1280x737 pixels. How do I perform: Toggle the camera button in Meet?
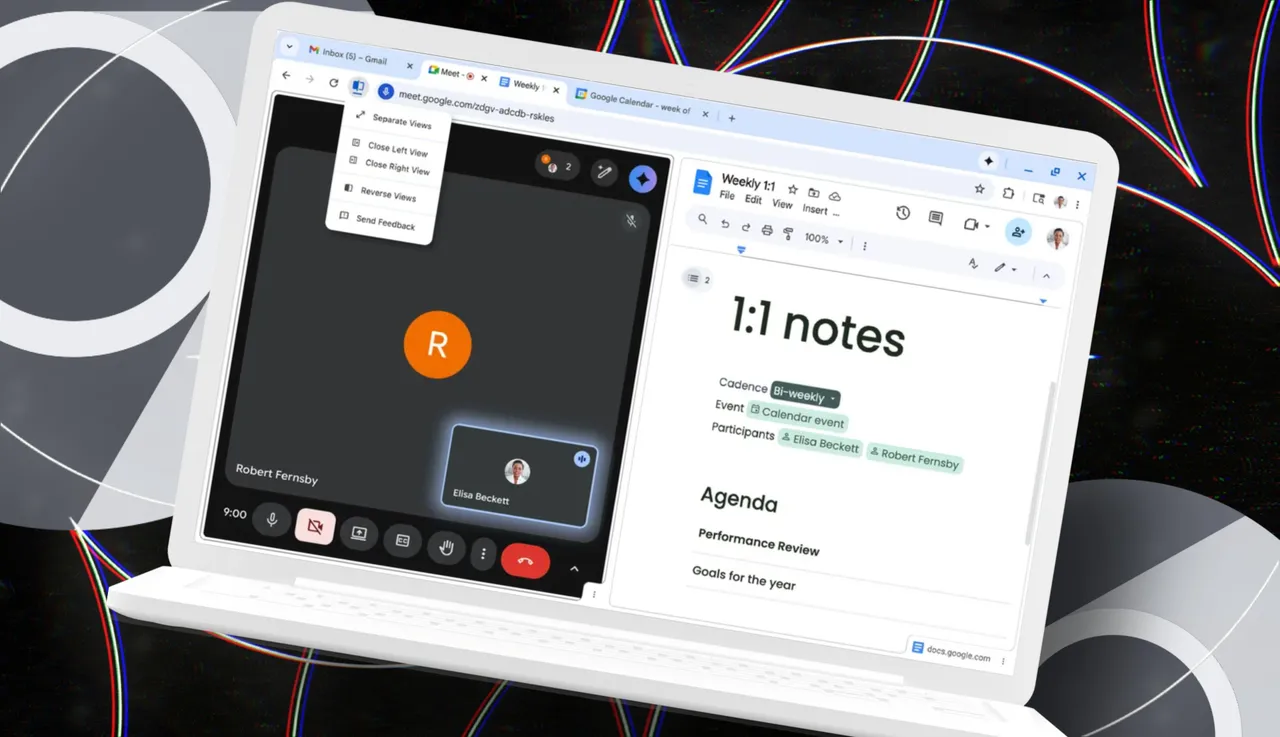[x=314, y=526]
